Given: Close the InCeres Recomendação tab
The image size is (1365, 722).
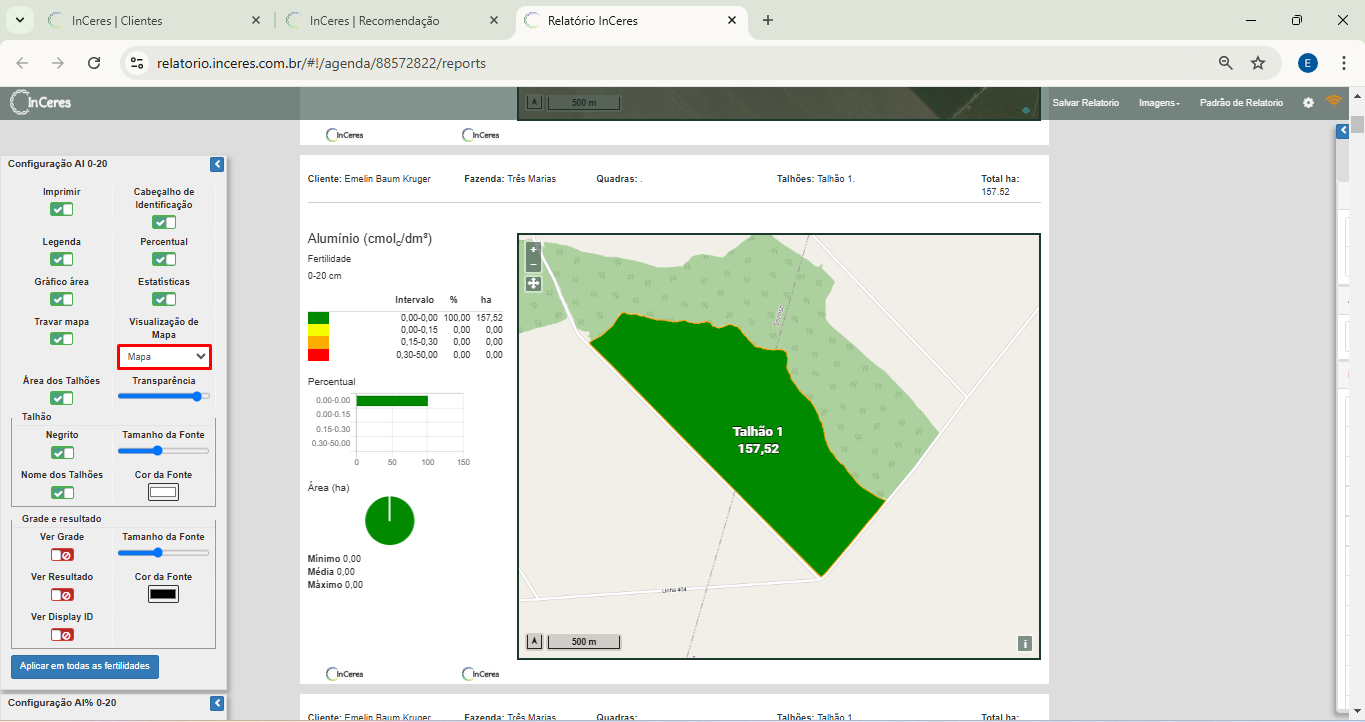Looking at the screenshot, I should (494, 20).
